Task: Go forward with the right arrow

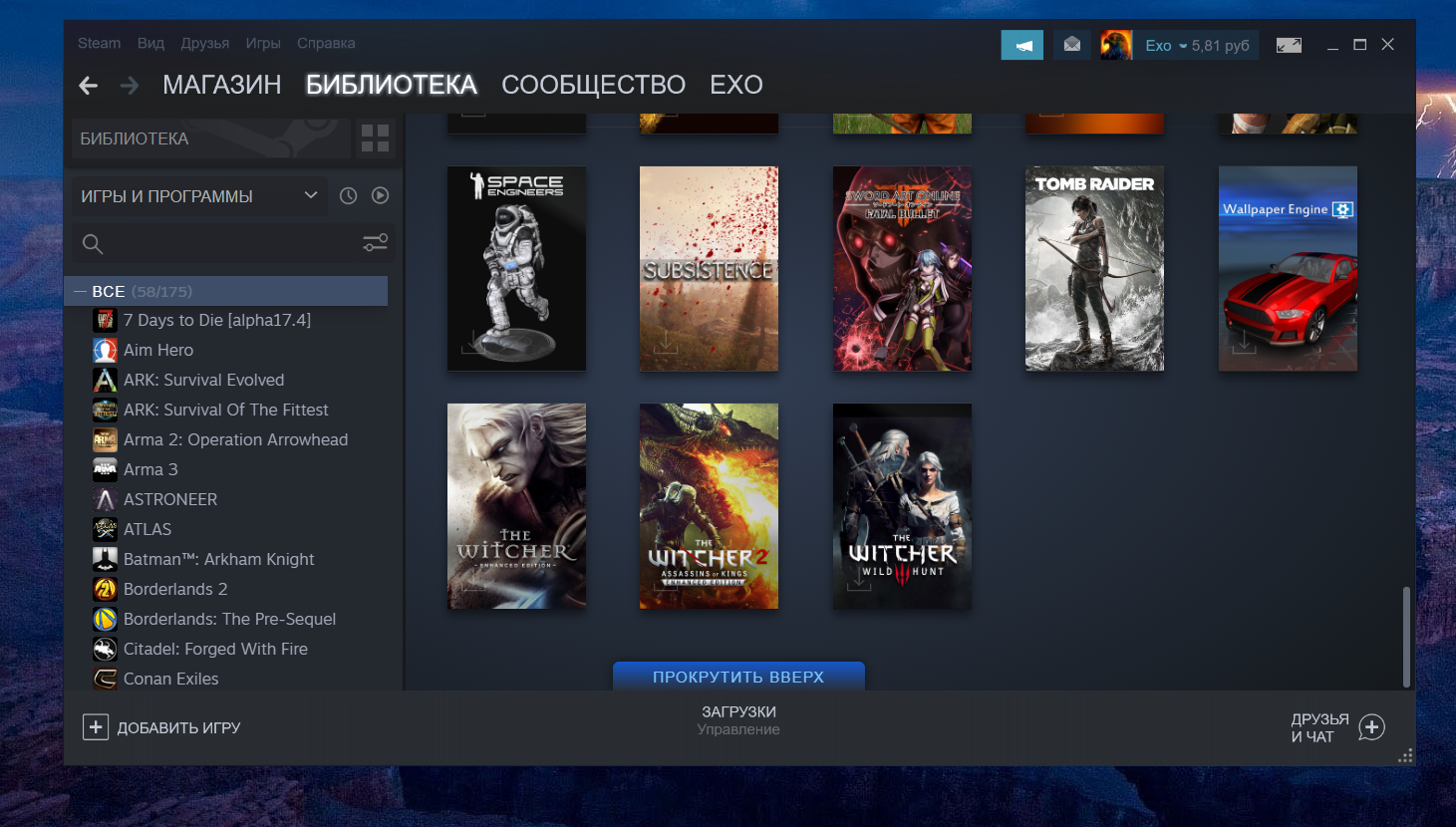Action: [130, 86]
